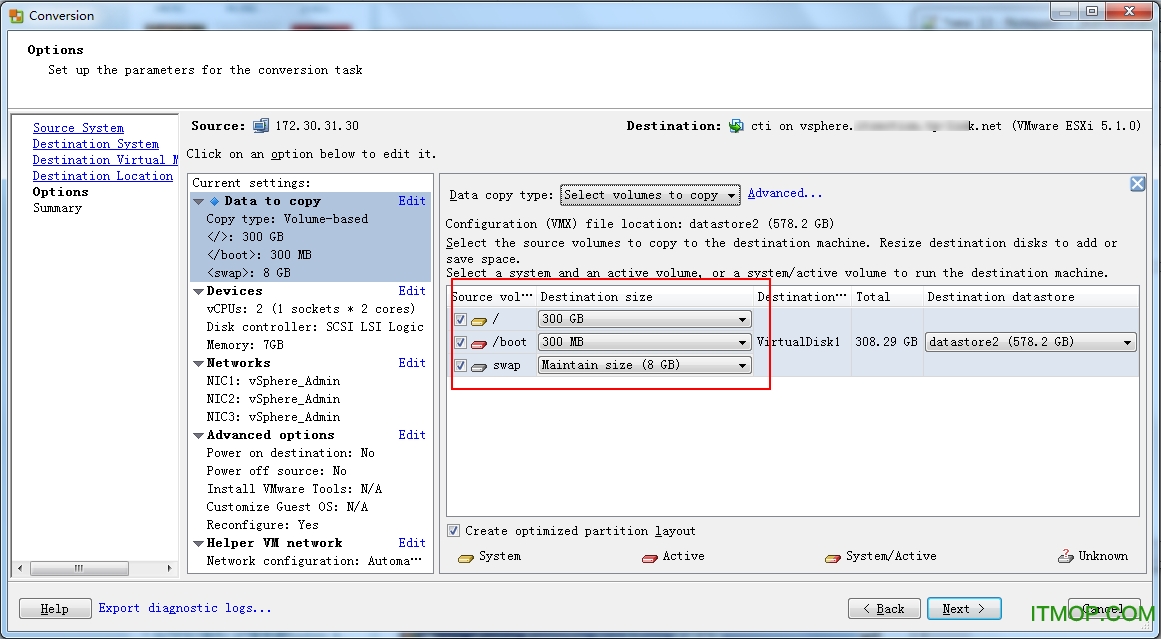
Task: Click Export diagnostic logs link
Action: [x=185, y=608]
